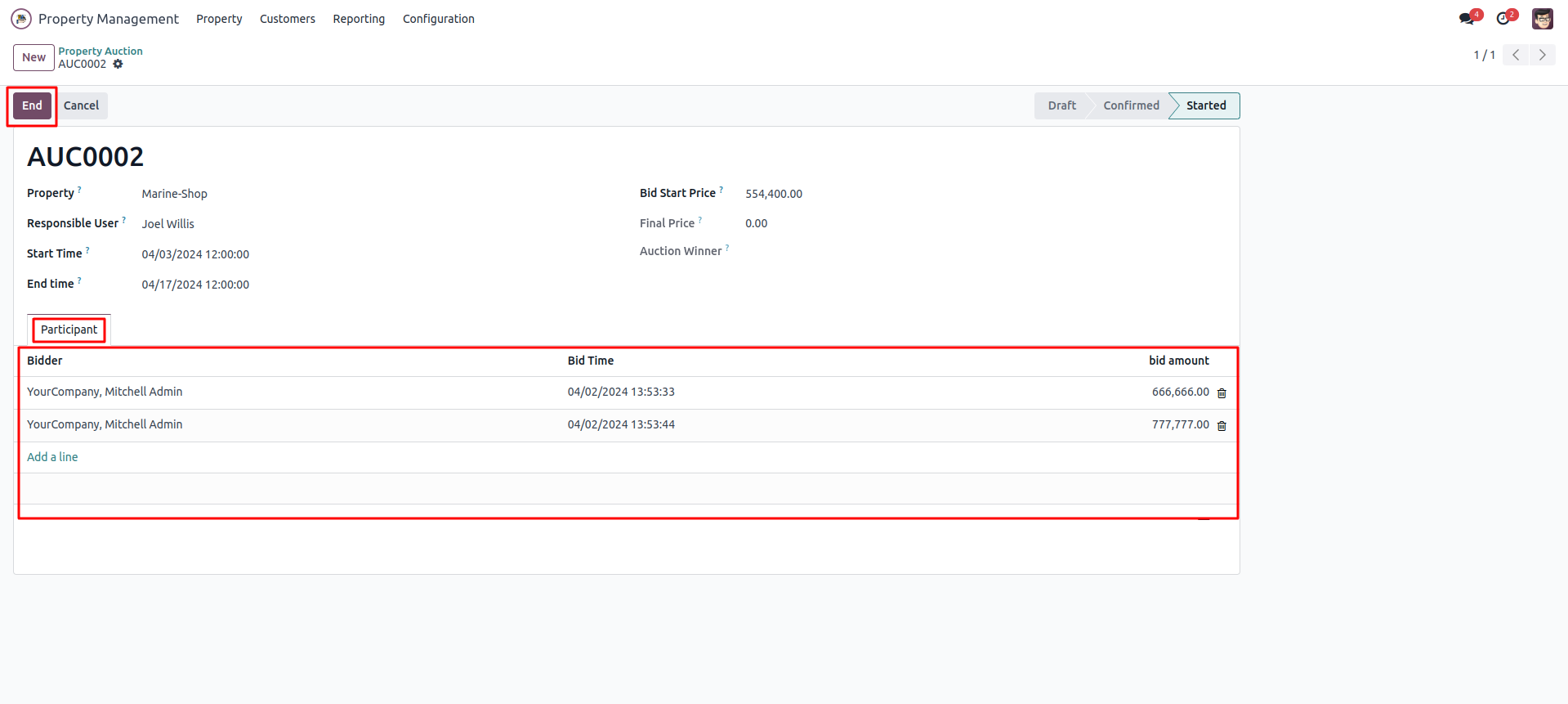
Task: Select the Confirmed status stage
Action: (1131, 105)
